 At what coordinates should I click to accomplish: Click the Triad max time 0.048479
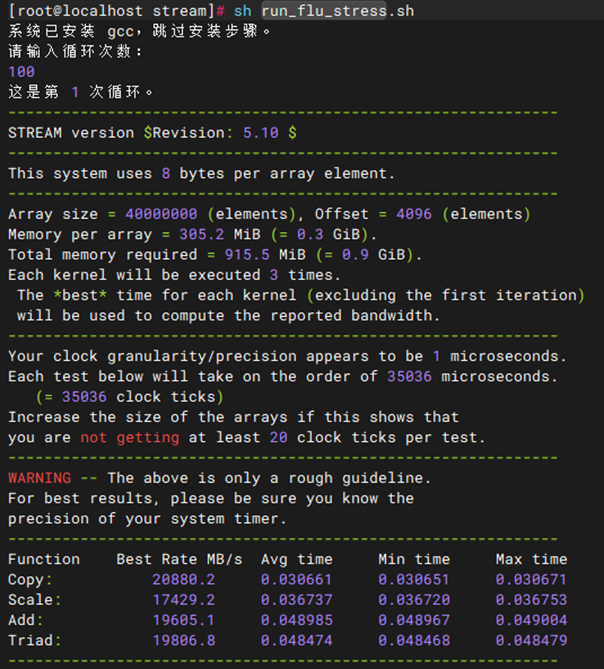click(x=531, y=640)
